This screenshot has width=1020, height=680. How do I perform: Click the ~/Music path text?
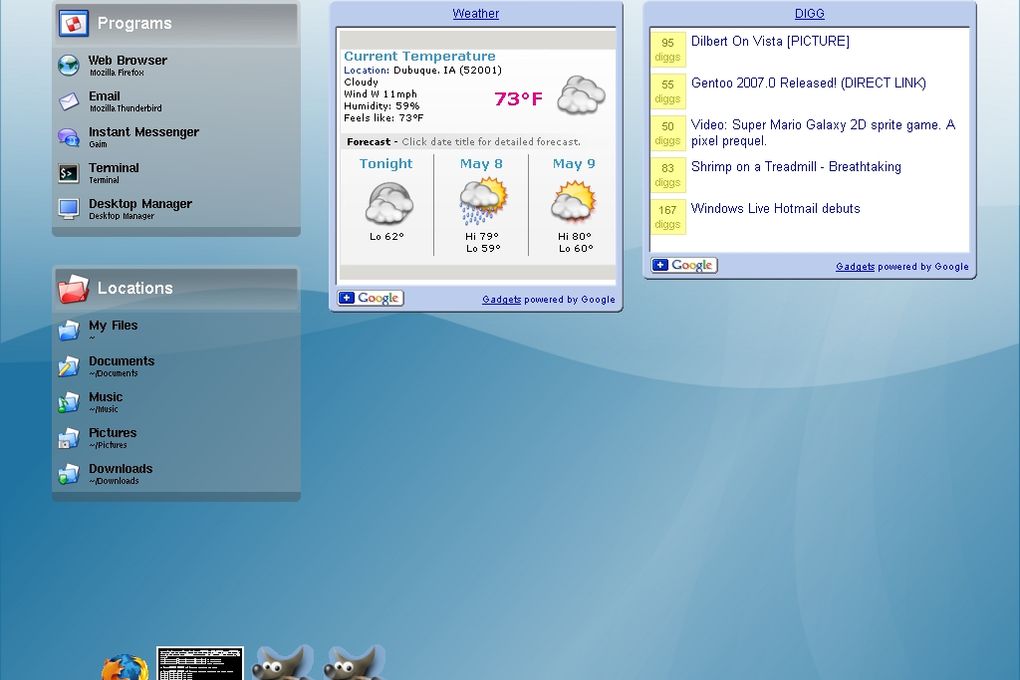tap(103, 409)
